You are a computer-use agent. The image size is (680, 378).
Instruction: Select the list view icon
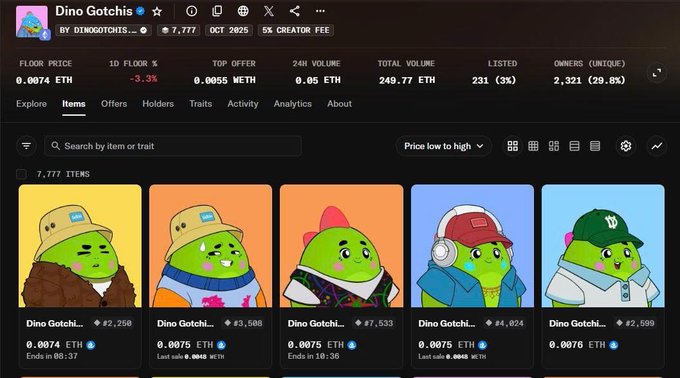point(574,146)
